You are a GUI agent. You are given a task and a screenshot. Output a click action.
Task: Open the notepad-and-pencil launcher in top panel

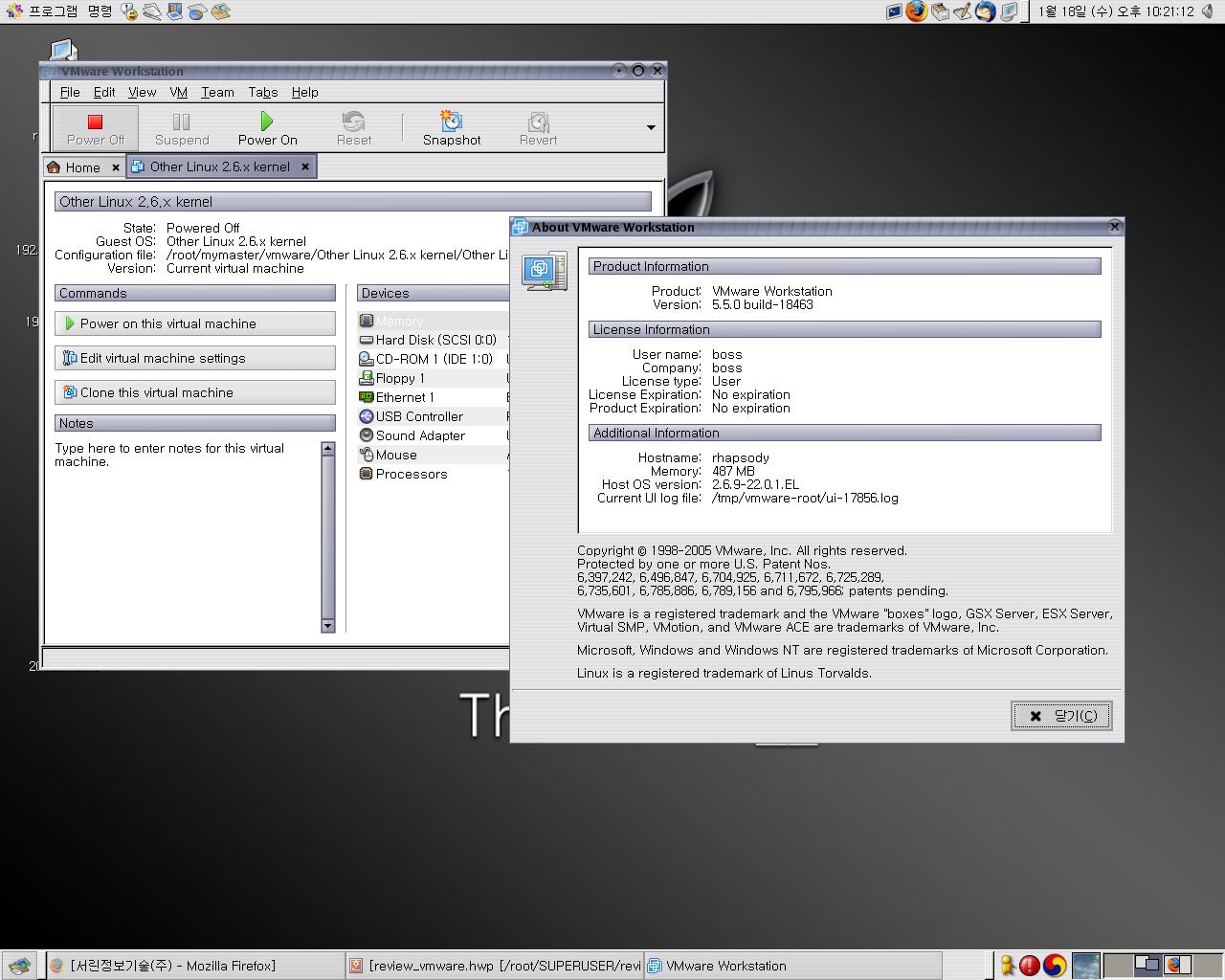click(x=963, y=12)
